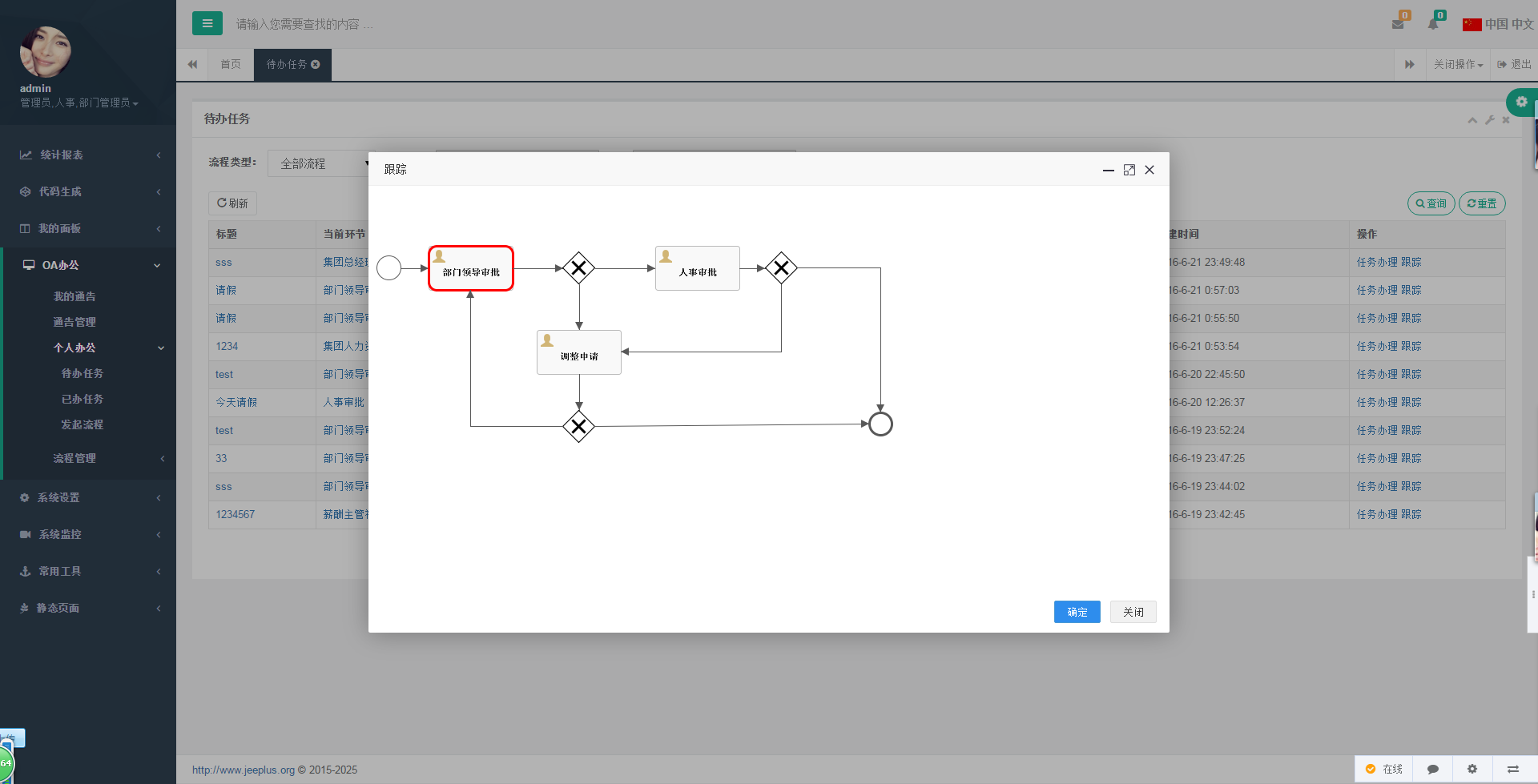Open the jeeplus.org footer link
The width and height of the screenshot is (1538, 784).
tap(244, 770)
